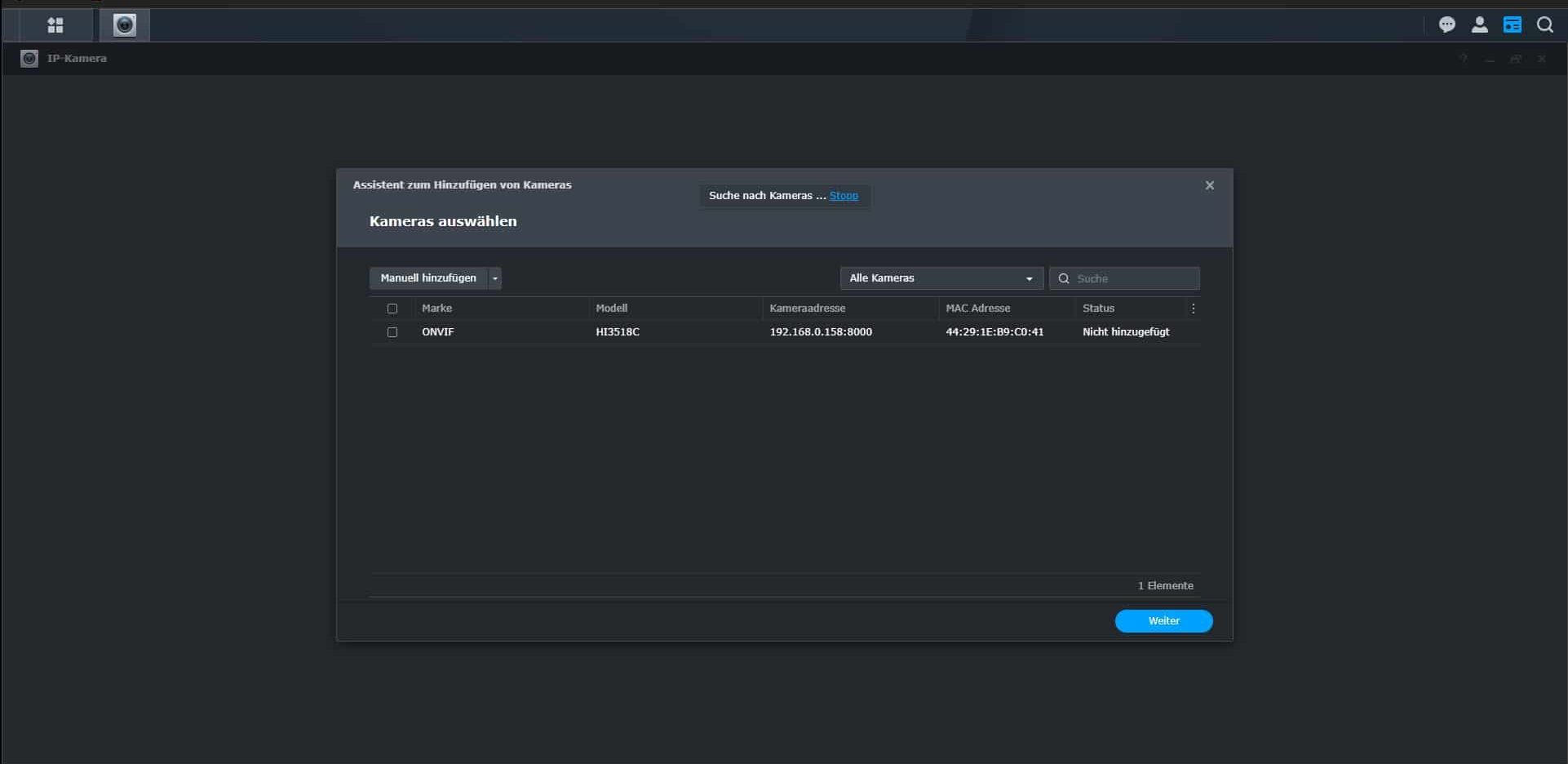Select the HI3518C model cell
The image size is (1568, 764).
(x=618, y=332)
